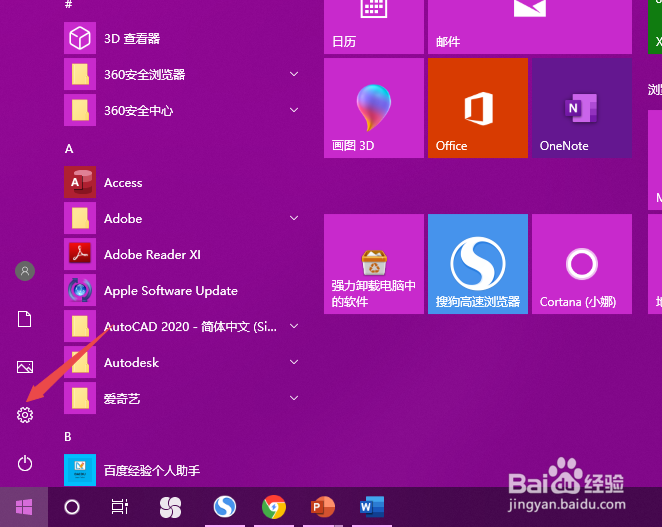Open the Office tile
The height and width of the screenshot is (527, 662).
point(478,108)
